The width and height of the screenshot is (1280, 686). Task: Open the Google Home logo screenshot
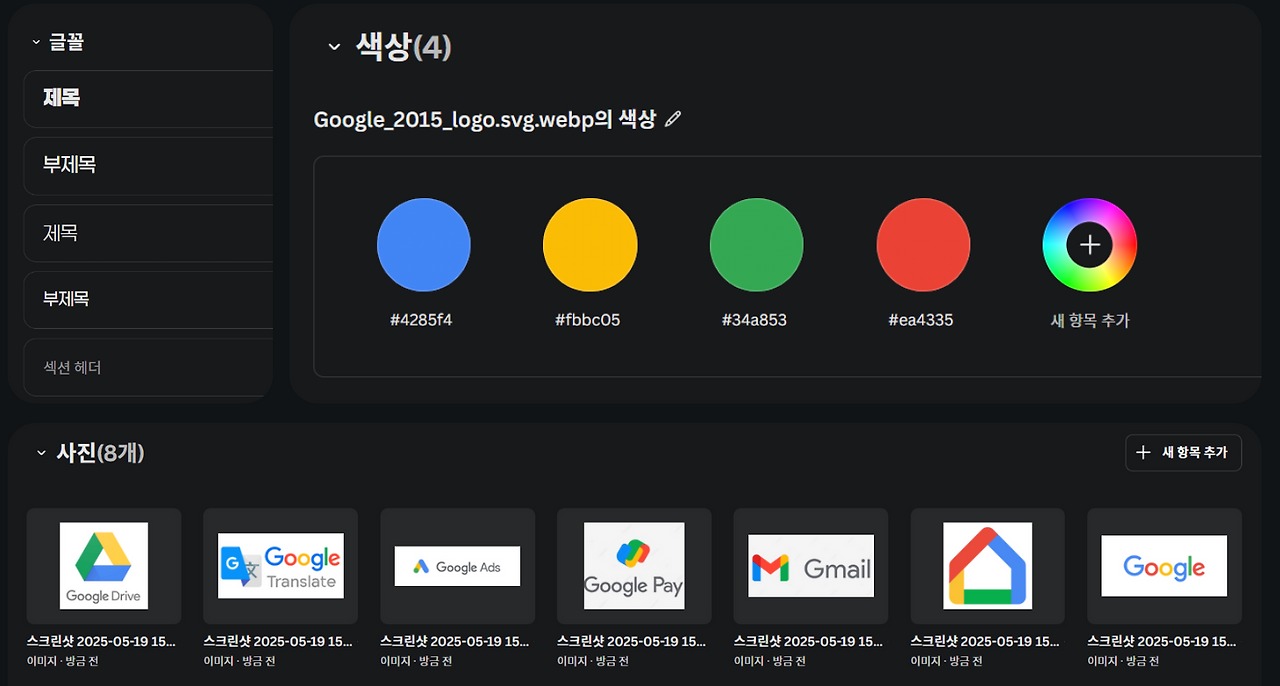pyautogui.click(x=987, y=566)
